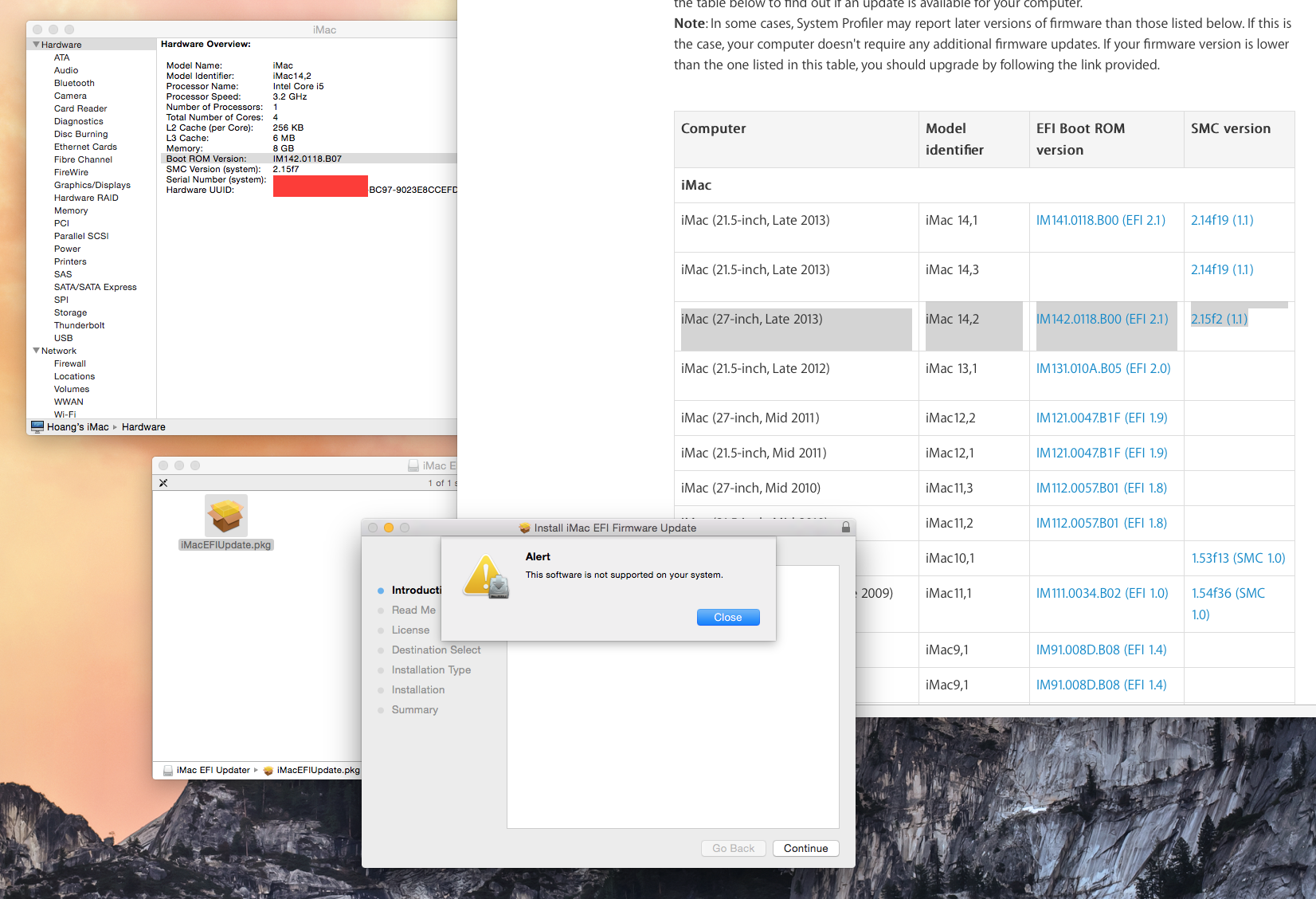Select the iMacEFIUpdate.pkg package icon
The width and height of the screenshot is (1316, 899).
[226, 515]
